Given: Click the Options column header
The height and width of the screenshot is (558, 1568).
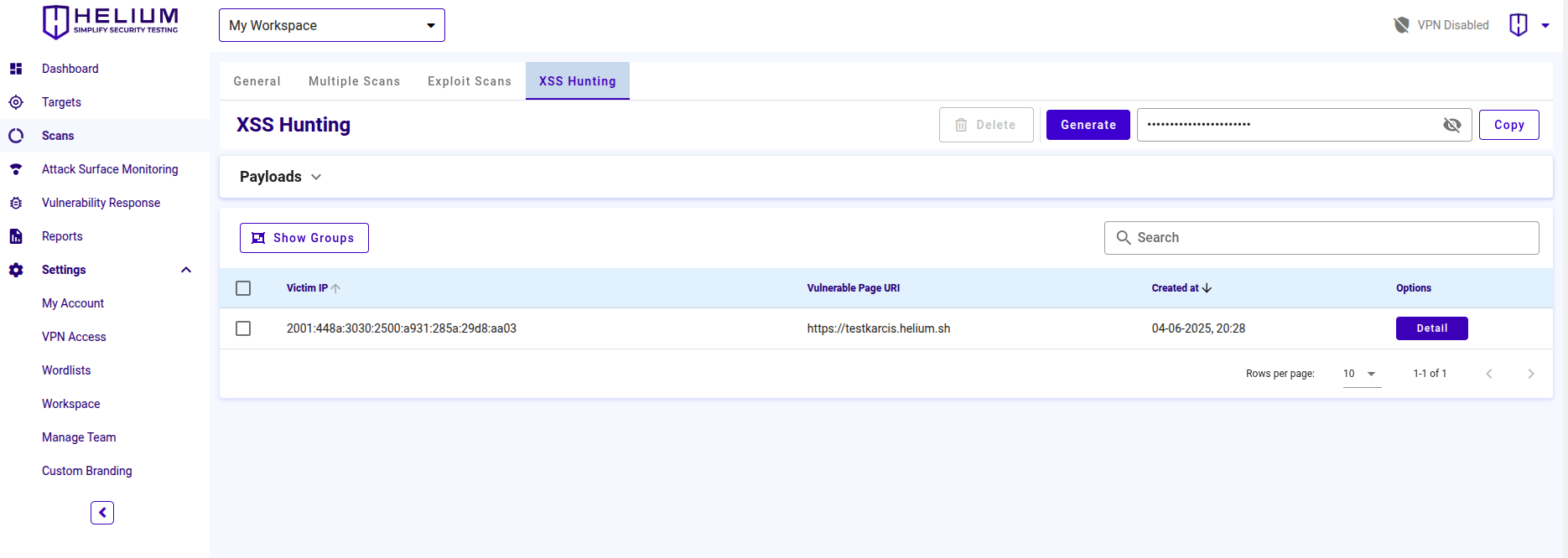Looking at the screenshot, I should [x=1414, y=288].
